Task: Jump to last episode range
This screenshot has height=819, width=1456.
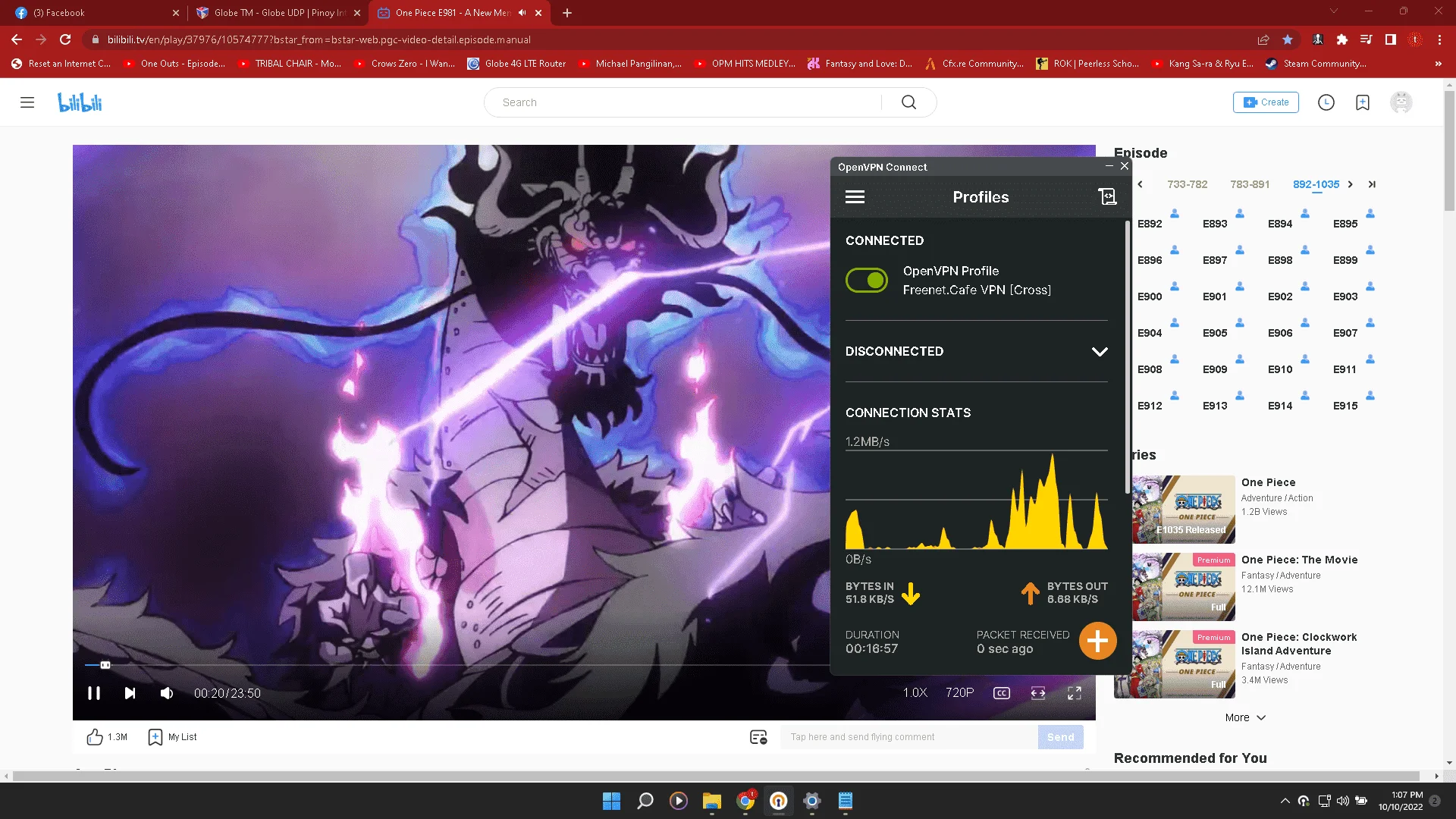Action: 1371,184
